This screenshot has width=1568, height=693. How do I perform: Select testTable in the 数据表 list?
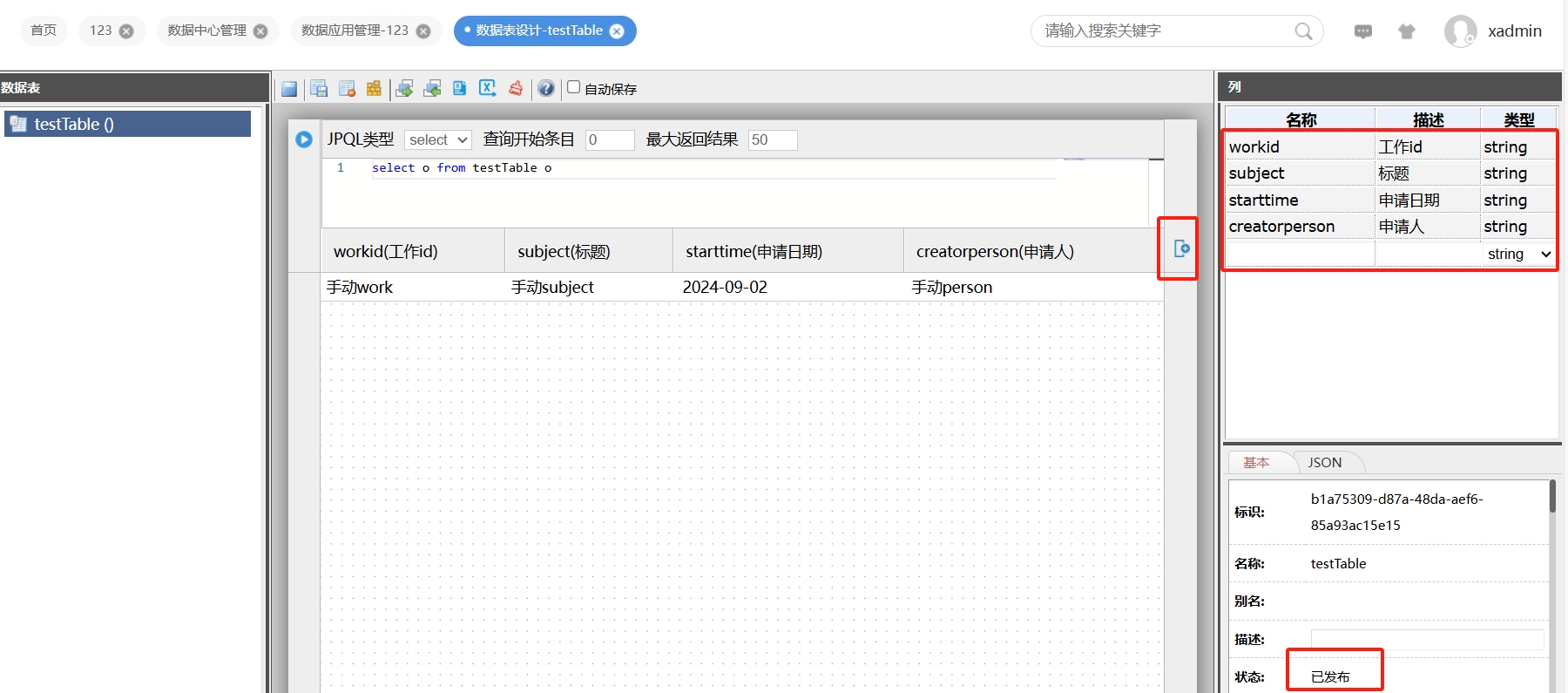click(127, 124)
